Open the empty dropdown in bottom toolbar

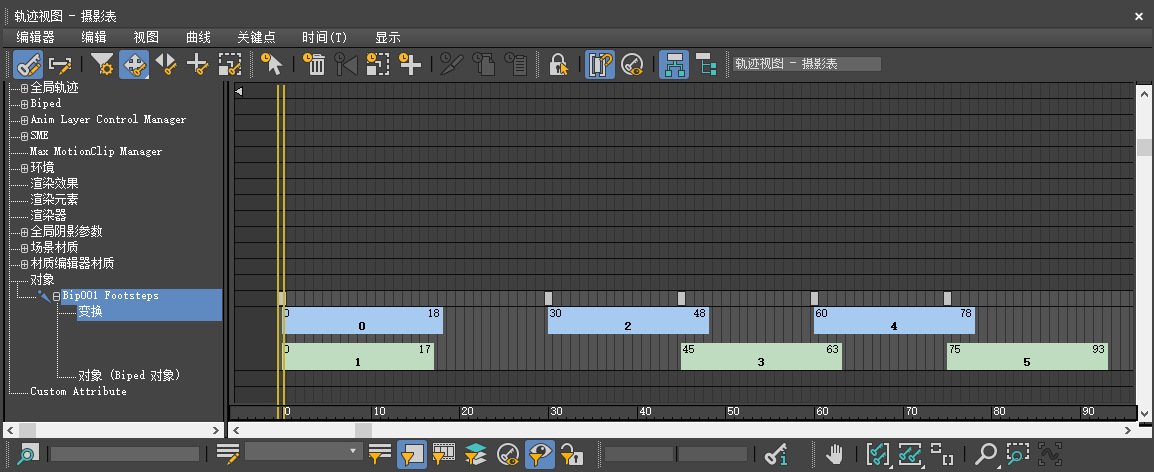click(x=303, y=452)
